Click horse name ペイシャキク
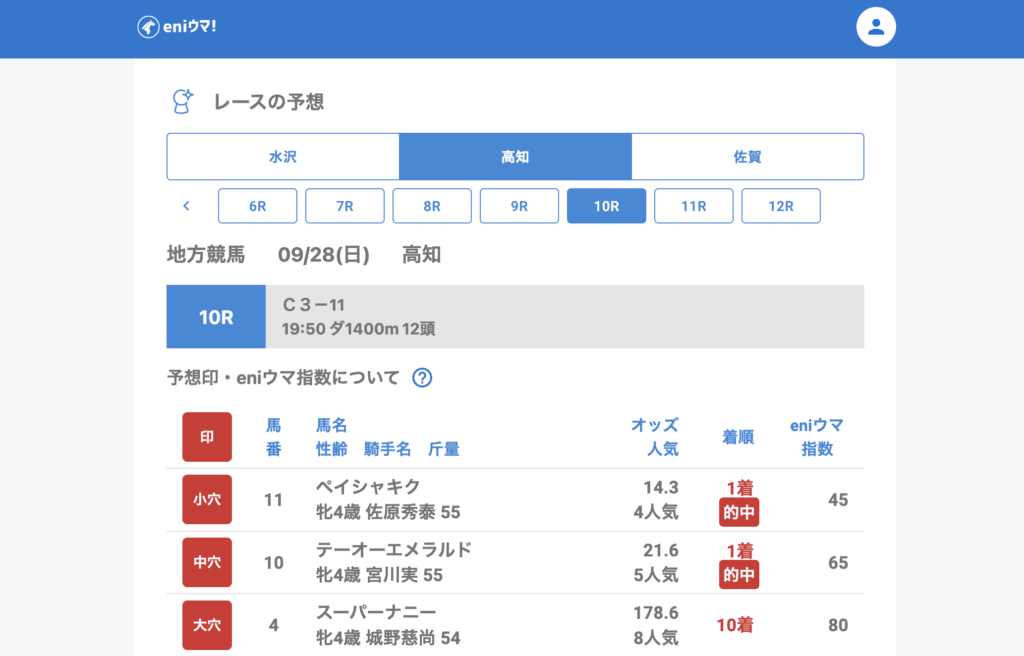This screenshot has height=656, width=1024. [x=368, y=487]
